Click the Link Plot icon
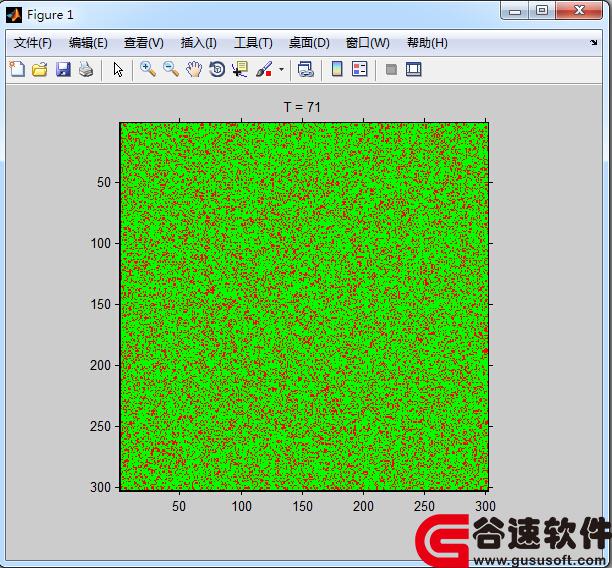Viewport: 612px width, 568px height. pyautogui.click(x=306, y=69)
